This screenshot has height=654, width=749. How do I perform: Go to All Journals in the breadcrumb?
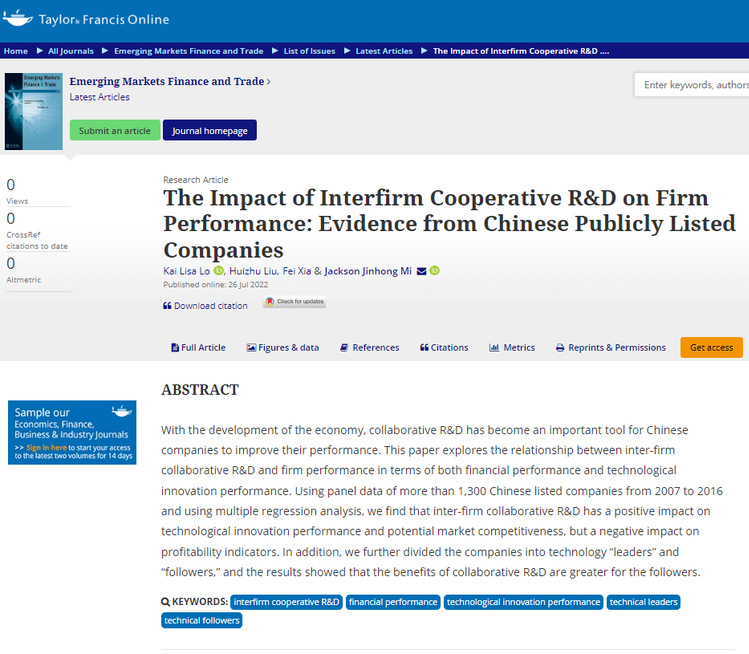[x=71, y=51]
